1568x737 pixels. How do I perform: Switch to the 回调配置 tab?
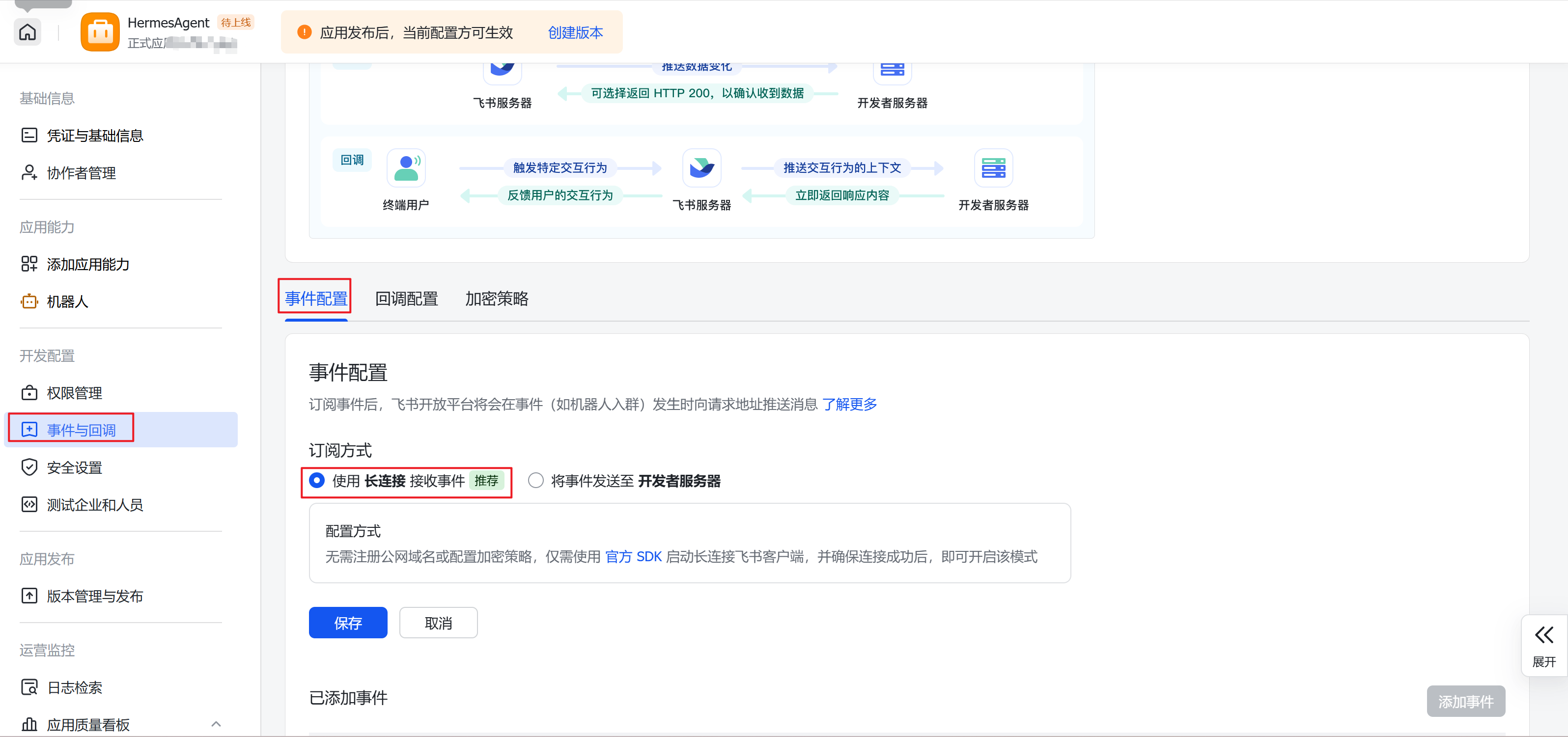[x=407, y=299]
